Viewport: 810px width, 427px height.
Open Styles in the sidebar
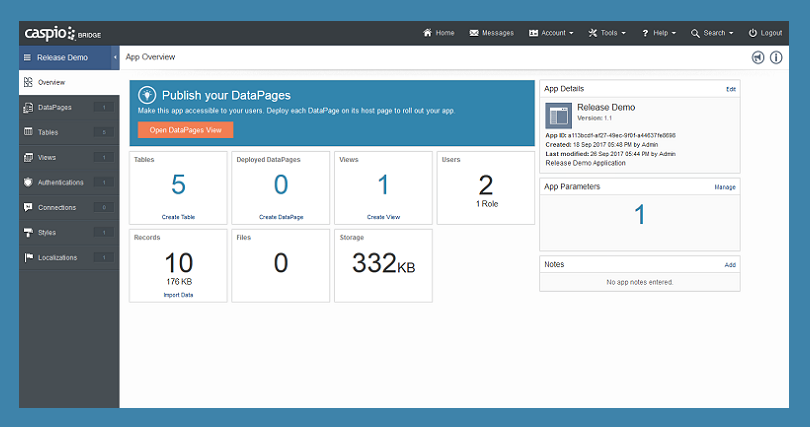point(47,232)
